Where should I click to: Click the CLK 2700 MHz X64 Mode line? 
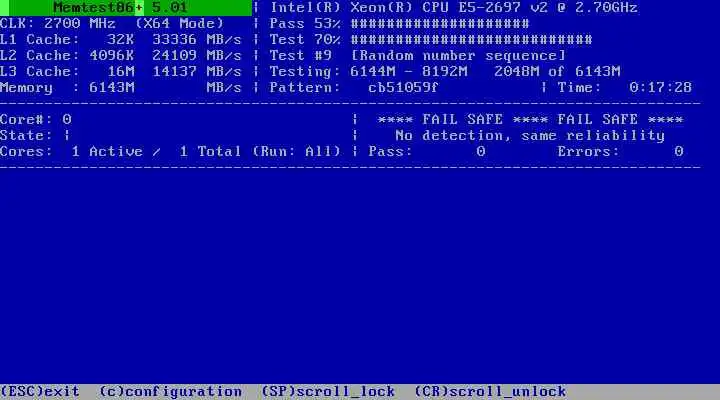coord(112,23)
